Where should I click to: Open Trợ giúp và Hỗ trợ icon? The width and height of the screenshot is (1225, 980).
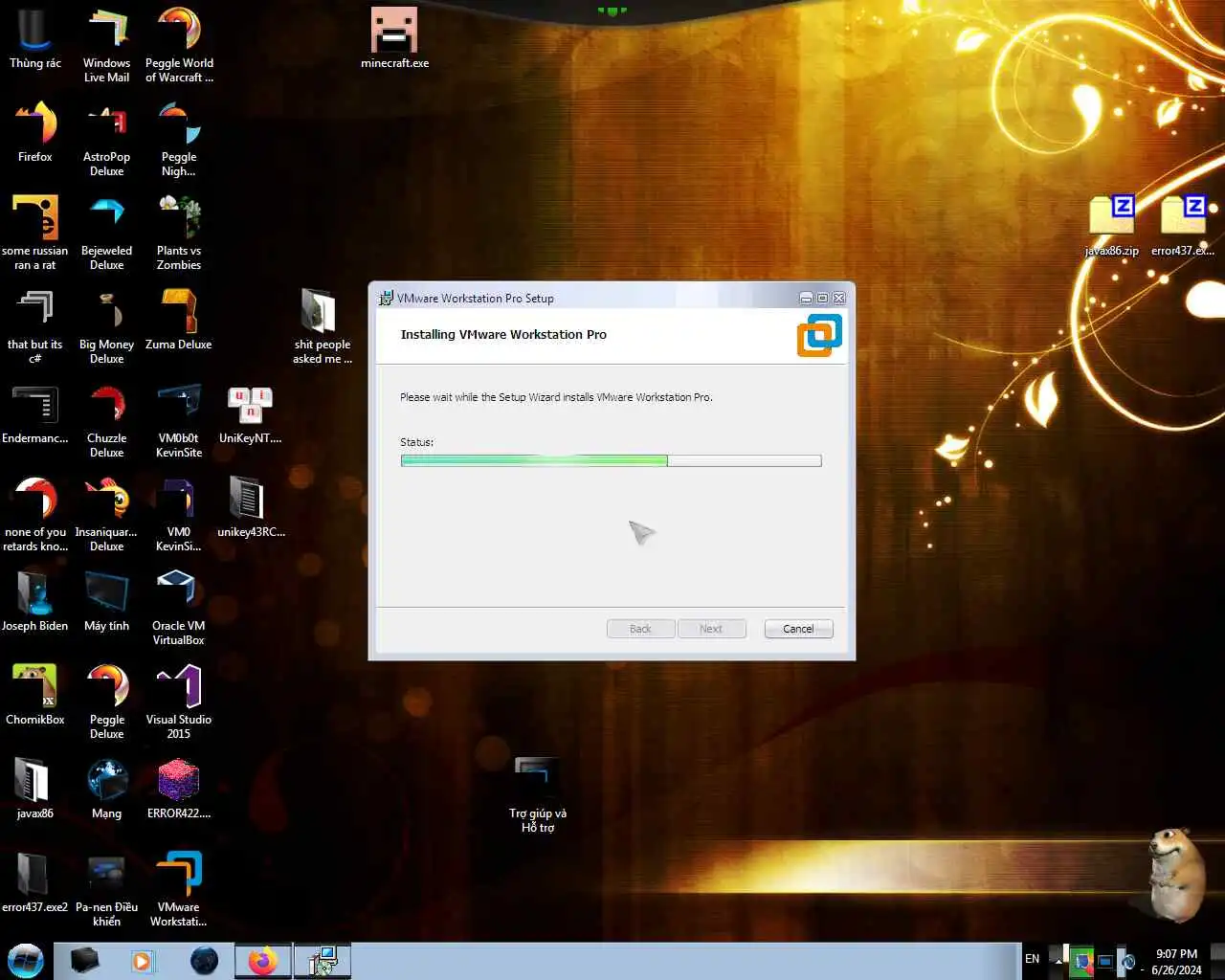(537, 794)
